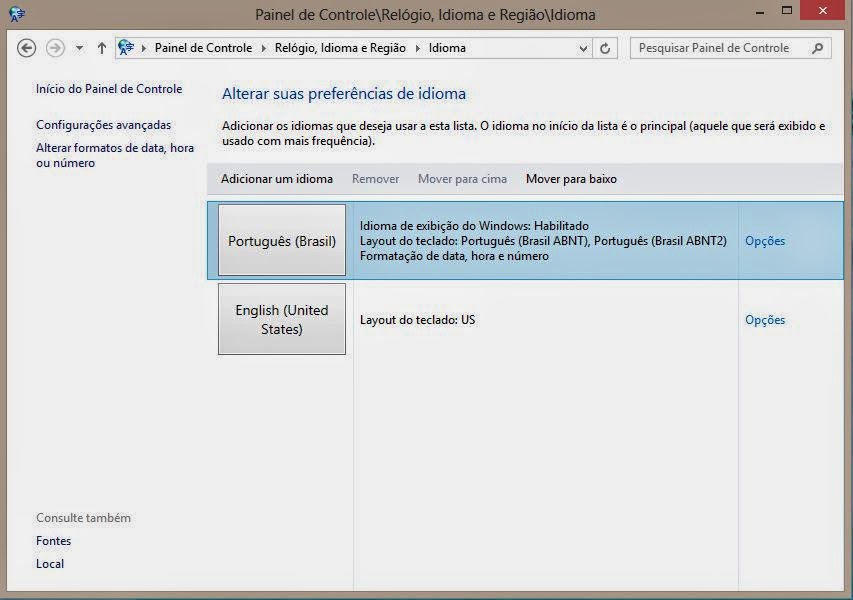Expand the chevron after Painel de Controle

263,48
